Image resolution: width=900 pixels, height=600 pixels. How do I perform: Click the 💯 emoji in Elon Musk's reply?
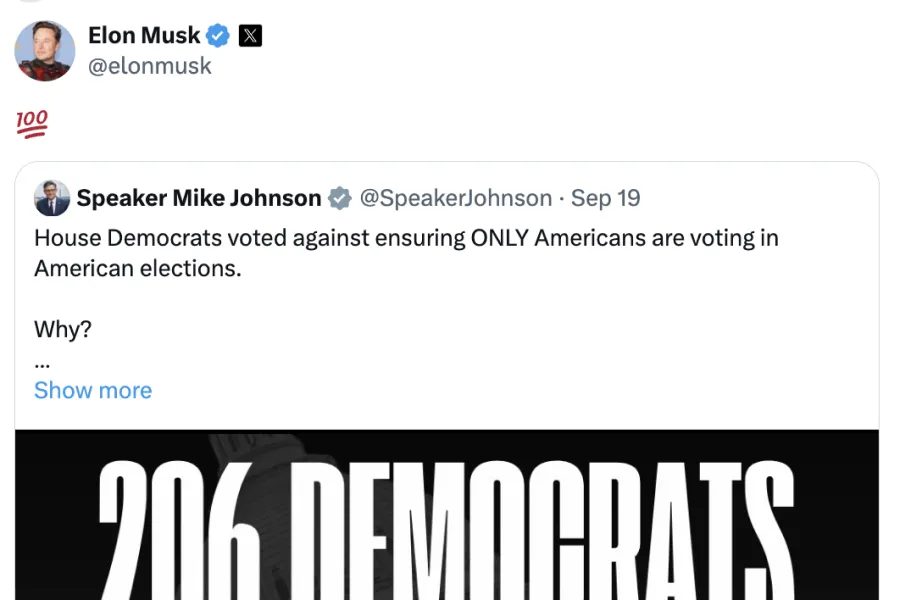click(31, 122)
